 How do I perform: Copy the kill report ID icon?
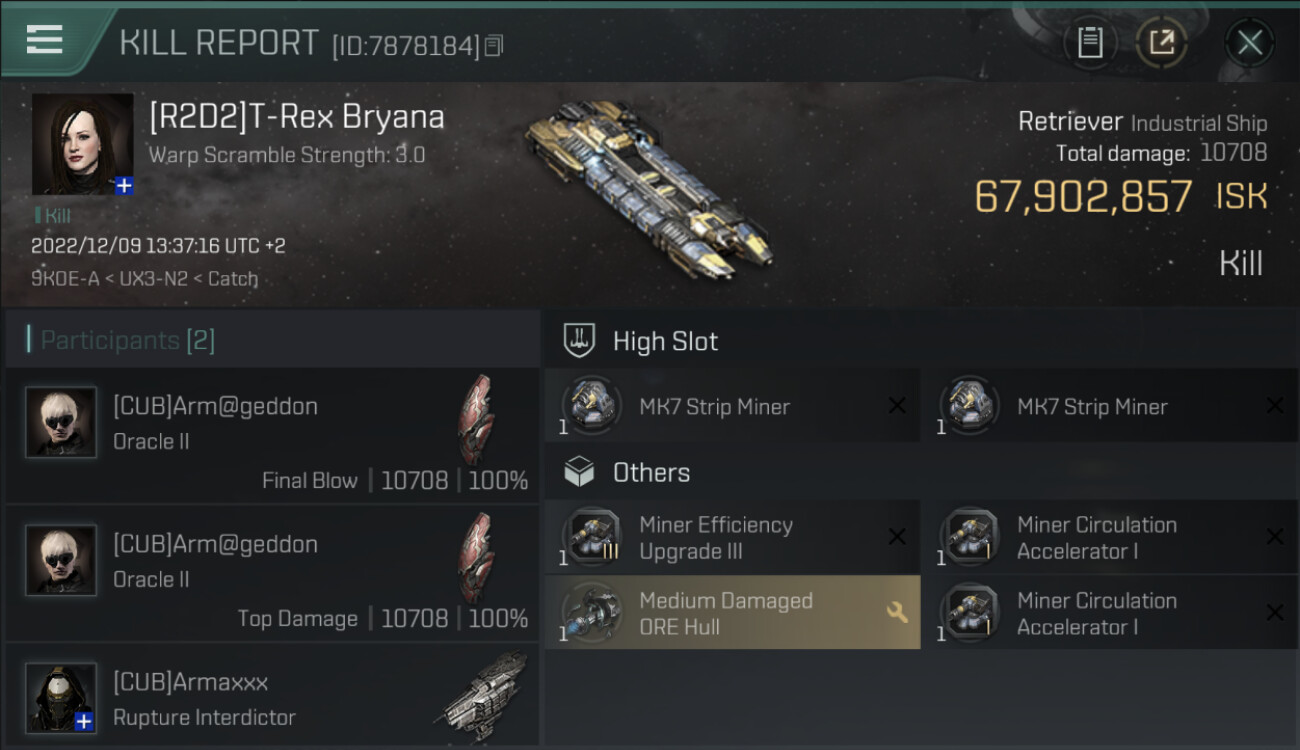(494, 45)
